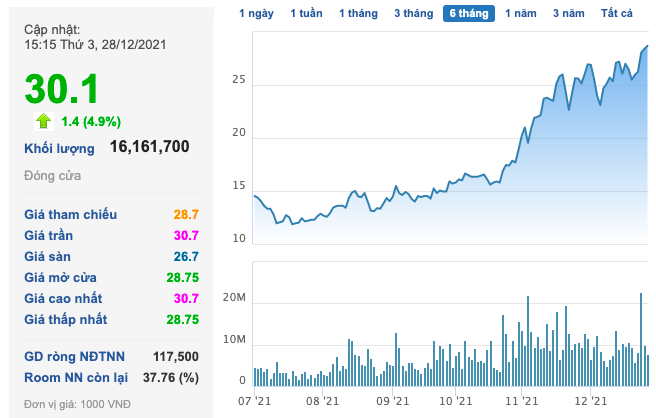
Task: Switch chart to '1 năm' range
Action: [521, 13]
